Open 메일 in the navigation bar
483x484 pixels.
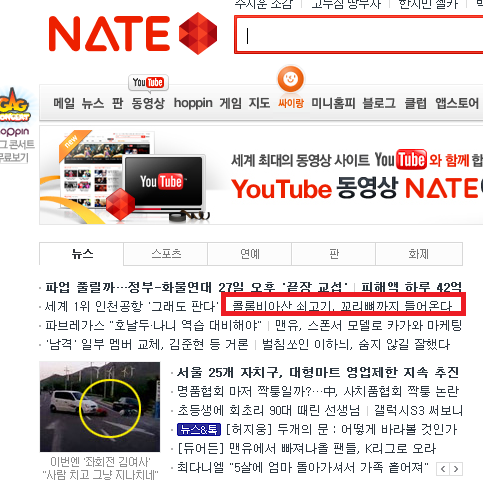[64, 103]
